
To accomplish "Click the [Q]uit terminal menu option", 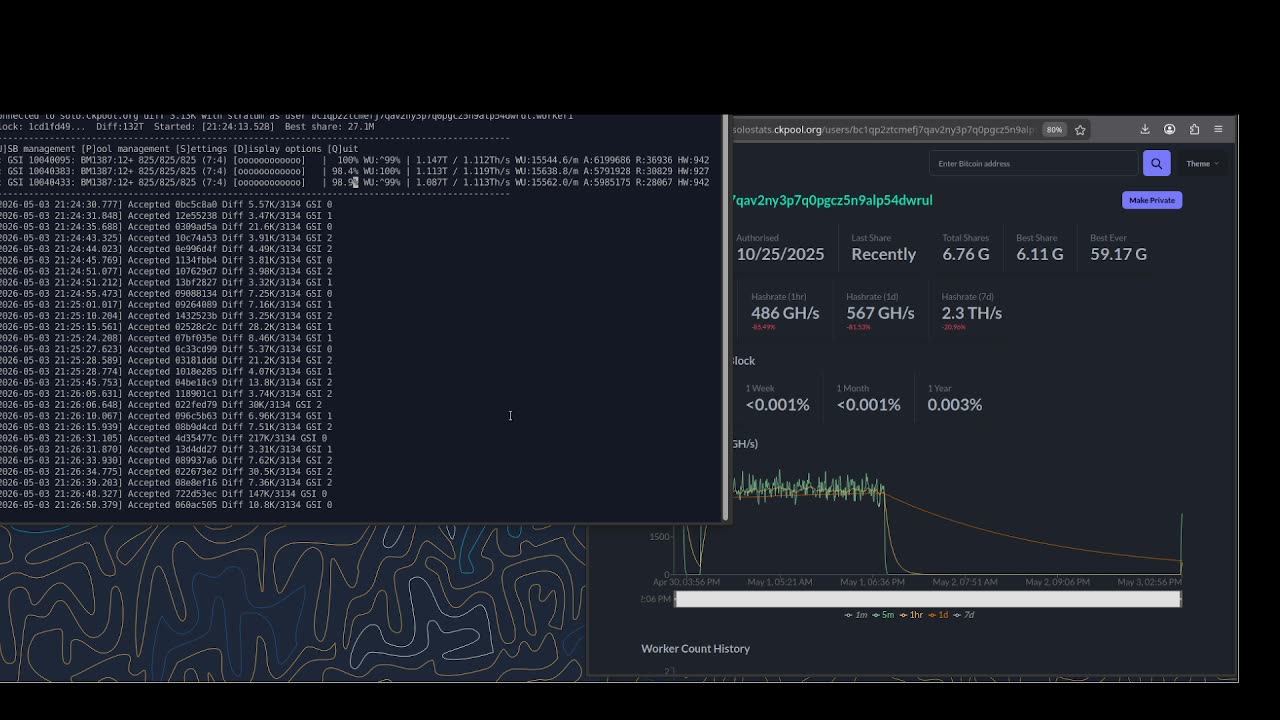I will [342, 149].
